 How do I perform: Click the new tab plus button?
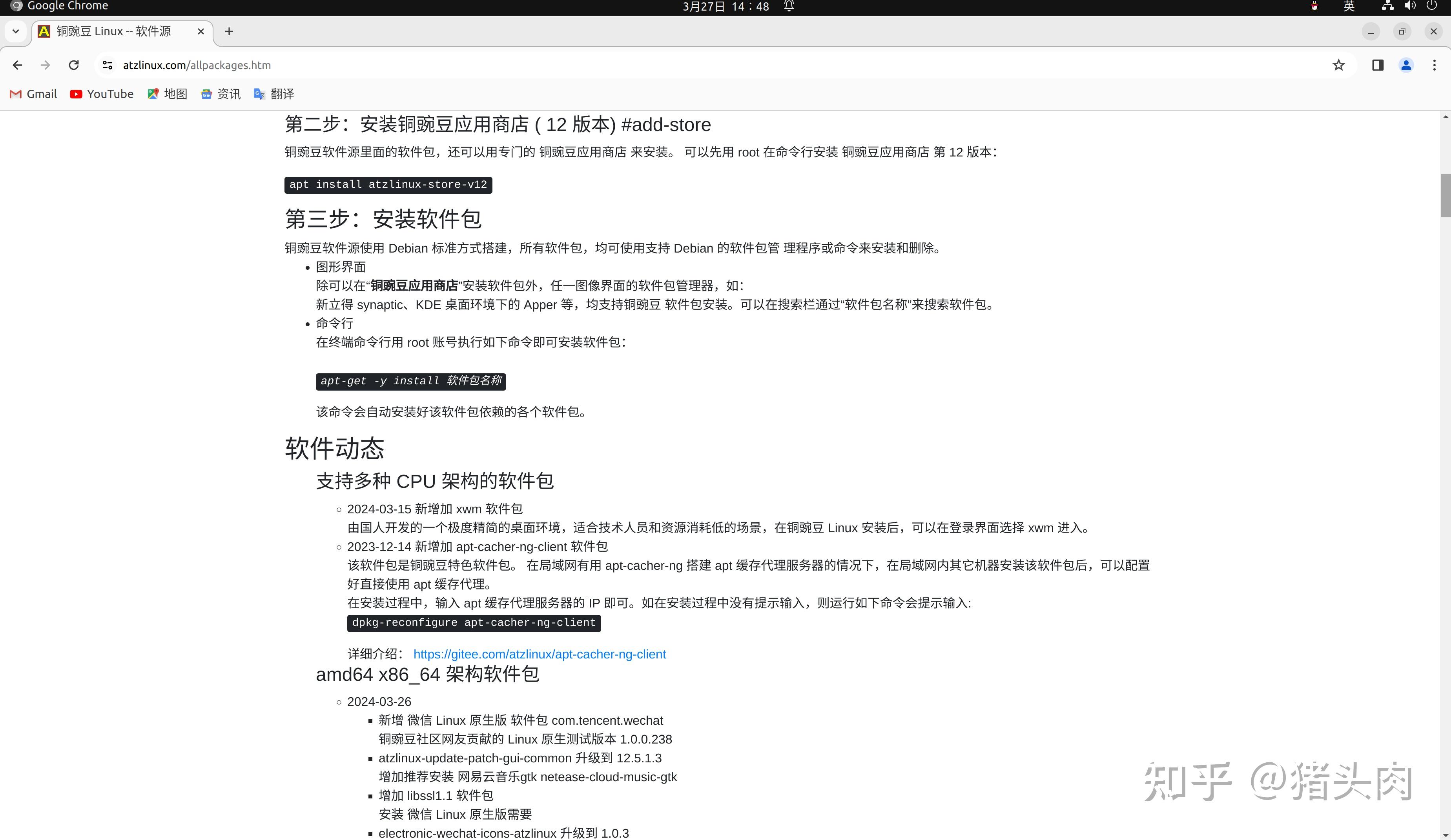(x=229, y=31)
